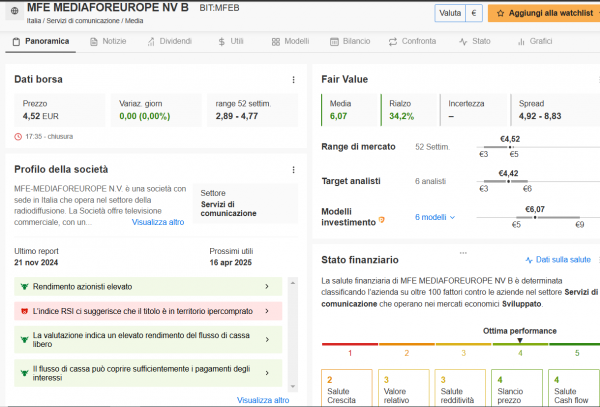Click the clipboard icon on Panoramica tab
This screenshot has width=600, height=407.
[16, 42]
